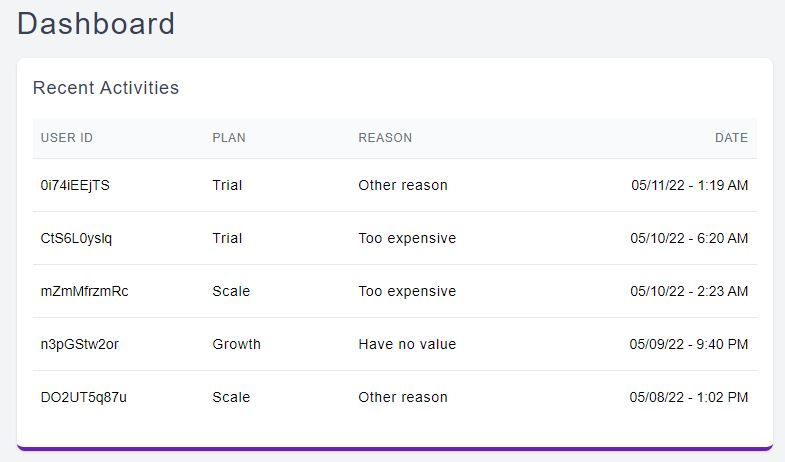785x462 pixels.
Task: Click the USER ID column header
Action: click(67, 138)
